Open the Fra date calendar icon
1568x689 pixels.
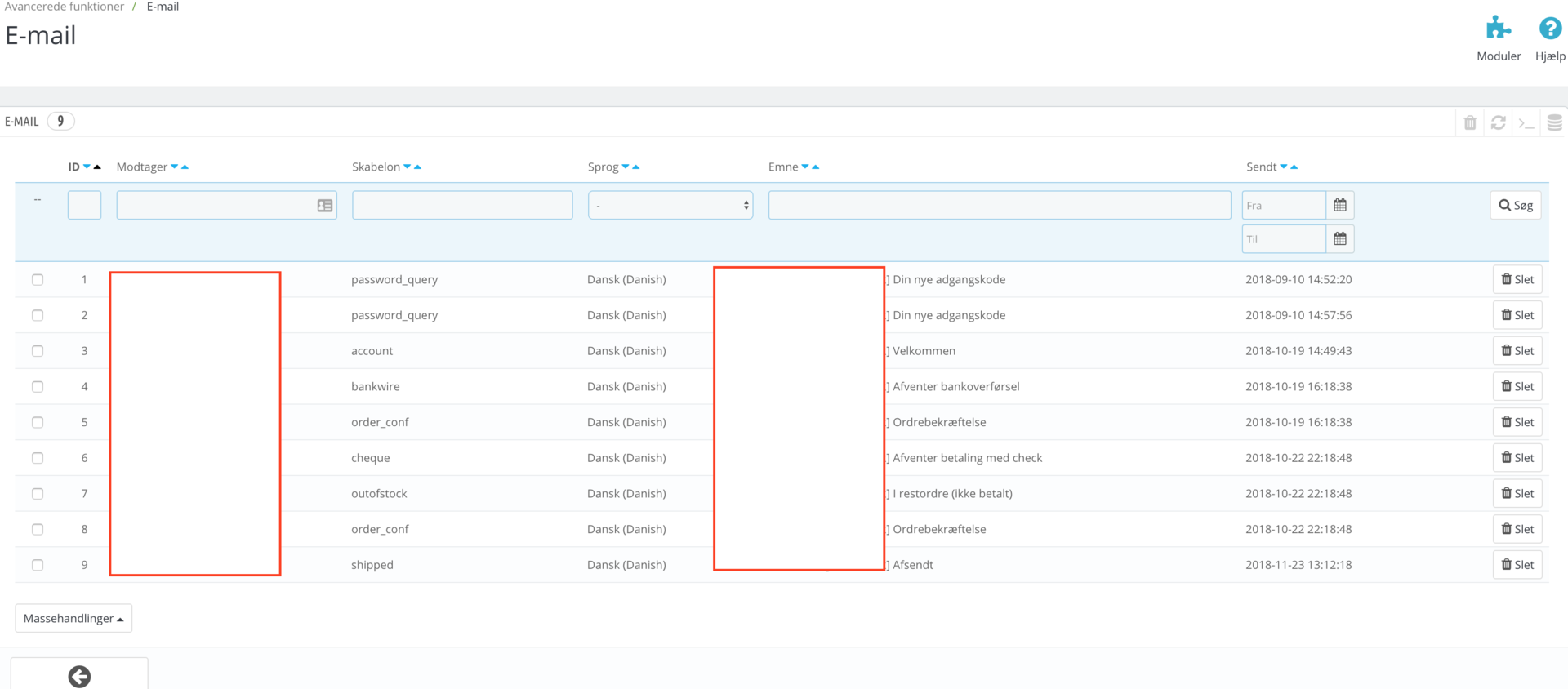pyautogui.click(x=1340, y=205)
